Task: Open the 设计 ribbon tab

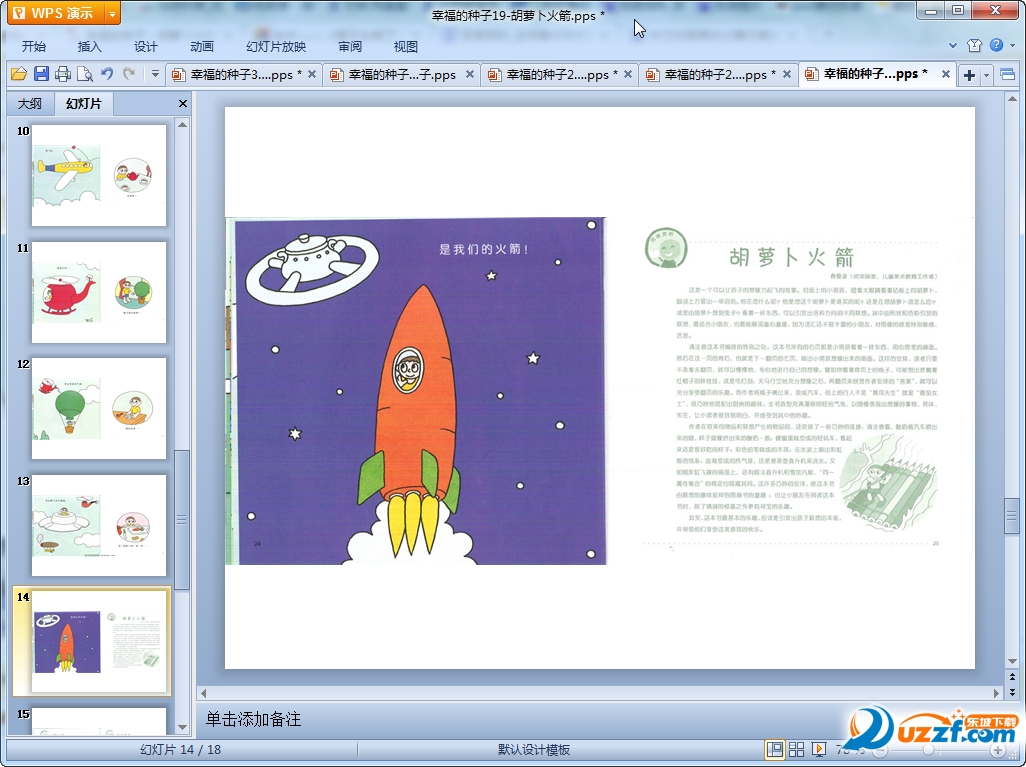Action: [145, 46]
